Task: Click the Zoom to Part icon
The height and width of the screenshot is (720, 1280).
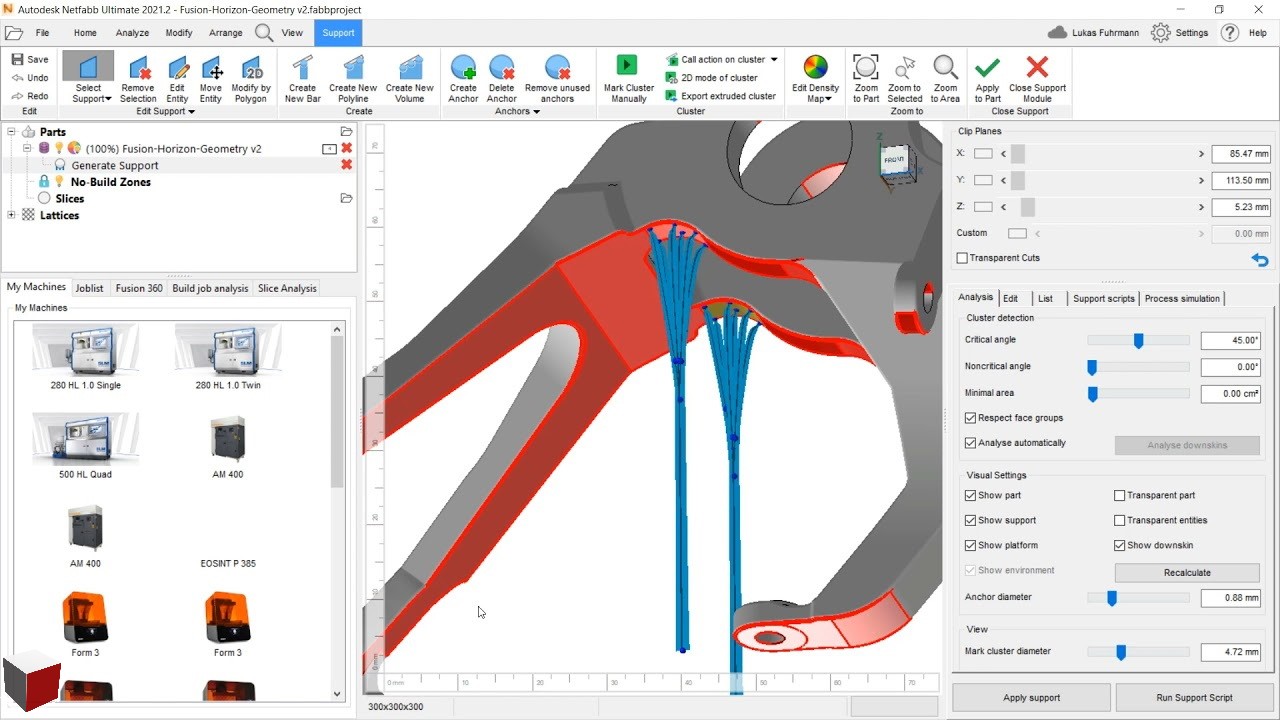Action: click(x=866, y=67)
